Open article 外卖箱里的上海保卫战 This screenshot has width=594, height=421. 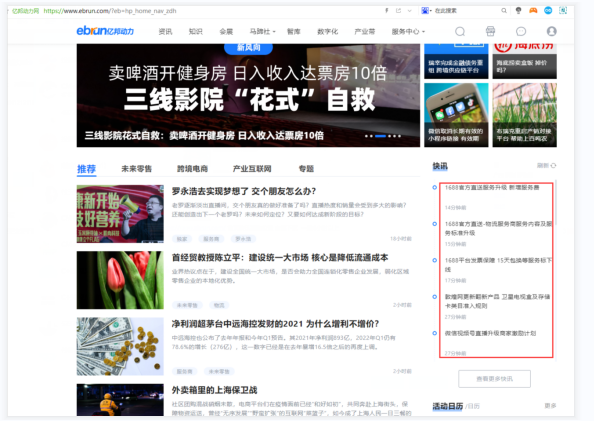(x=214, y=390)
